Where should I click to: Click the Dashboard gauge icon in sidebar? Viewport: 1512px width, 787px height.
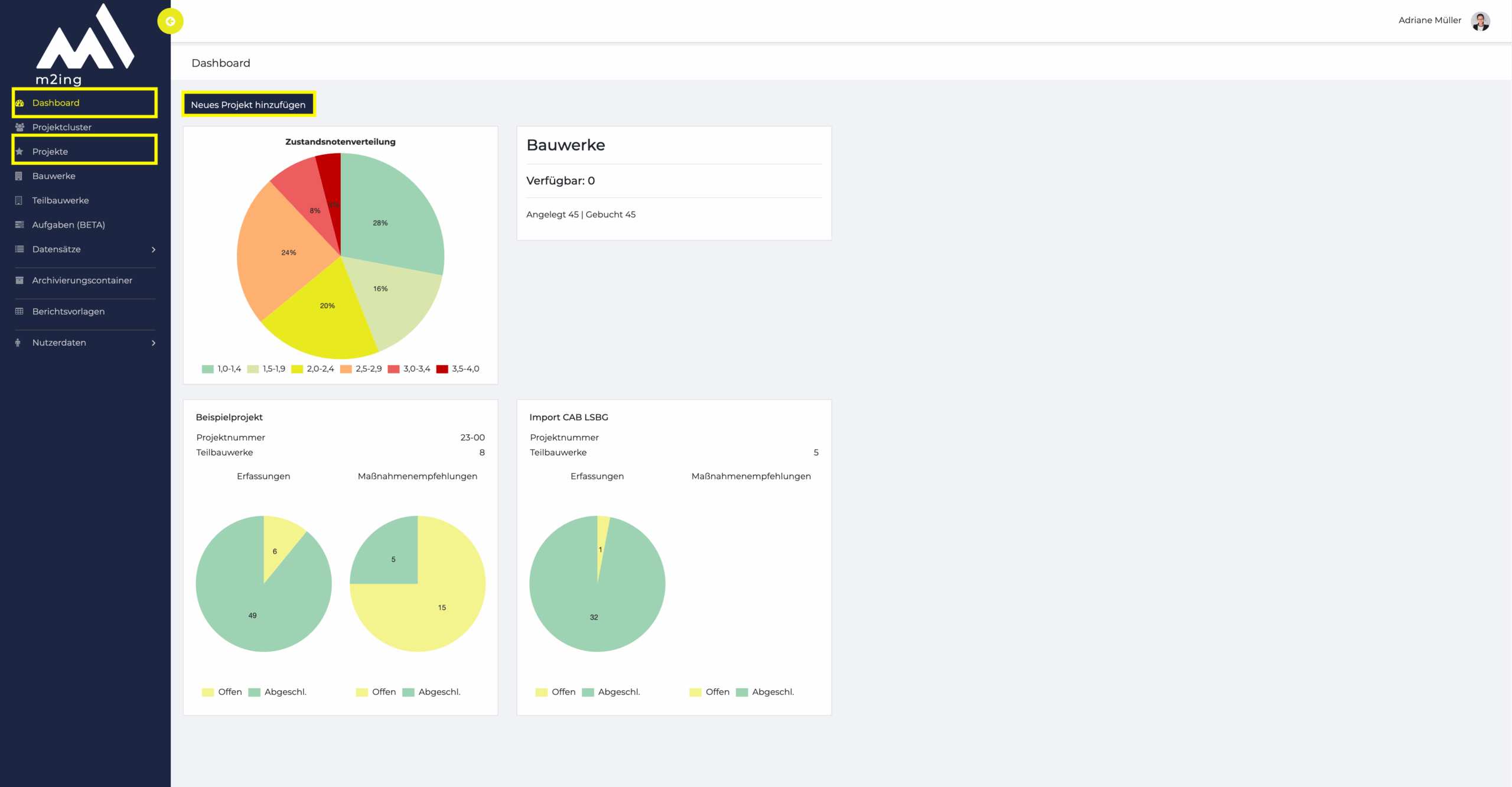click(x=19, y=103)
